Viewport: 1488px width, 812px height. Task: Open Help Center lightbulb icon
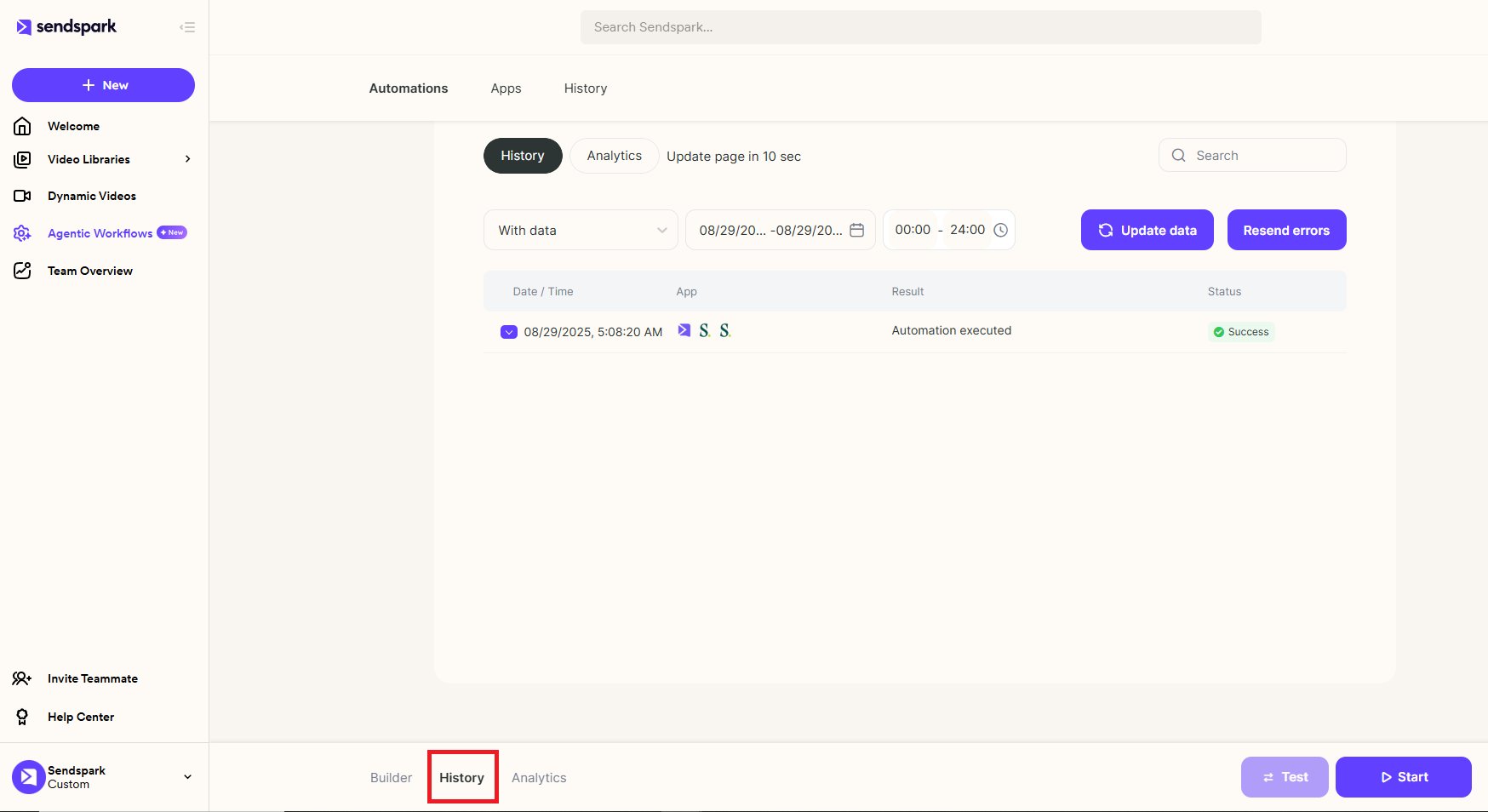coord(22,717)
